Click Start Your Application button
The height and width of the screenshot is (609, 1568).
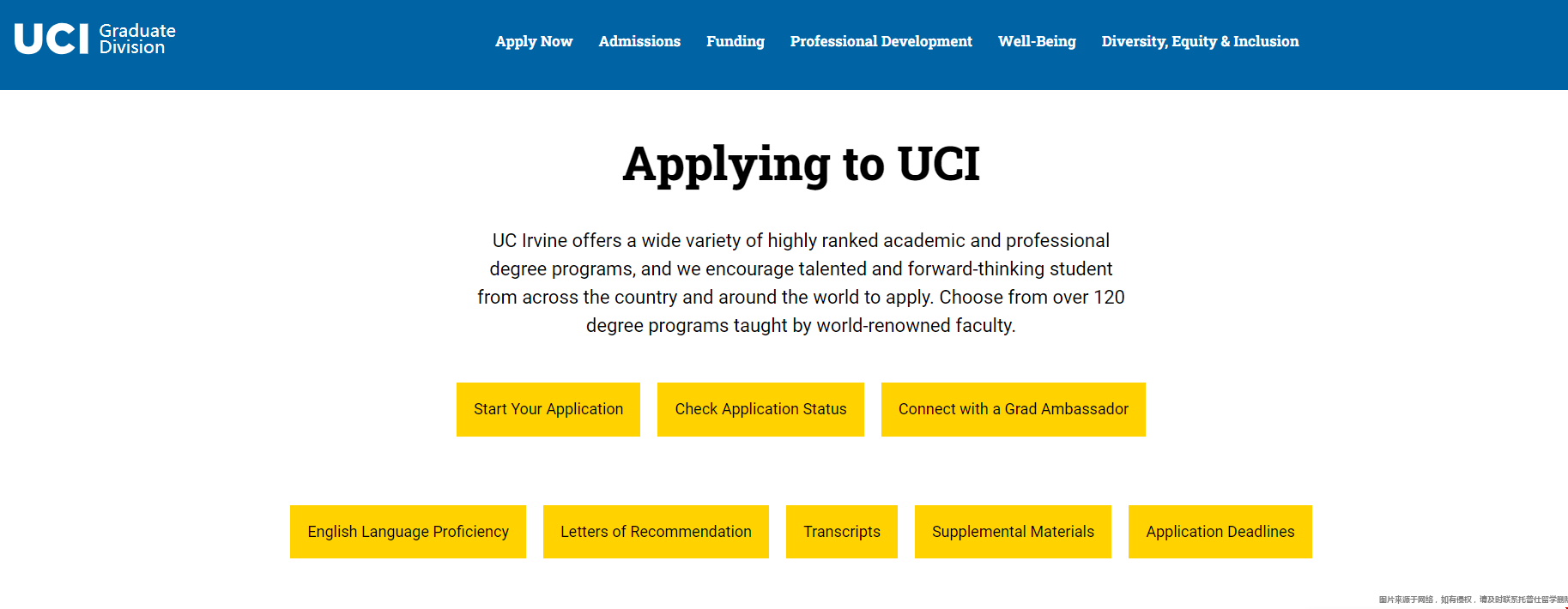point(548,409)
